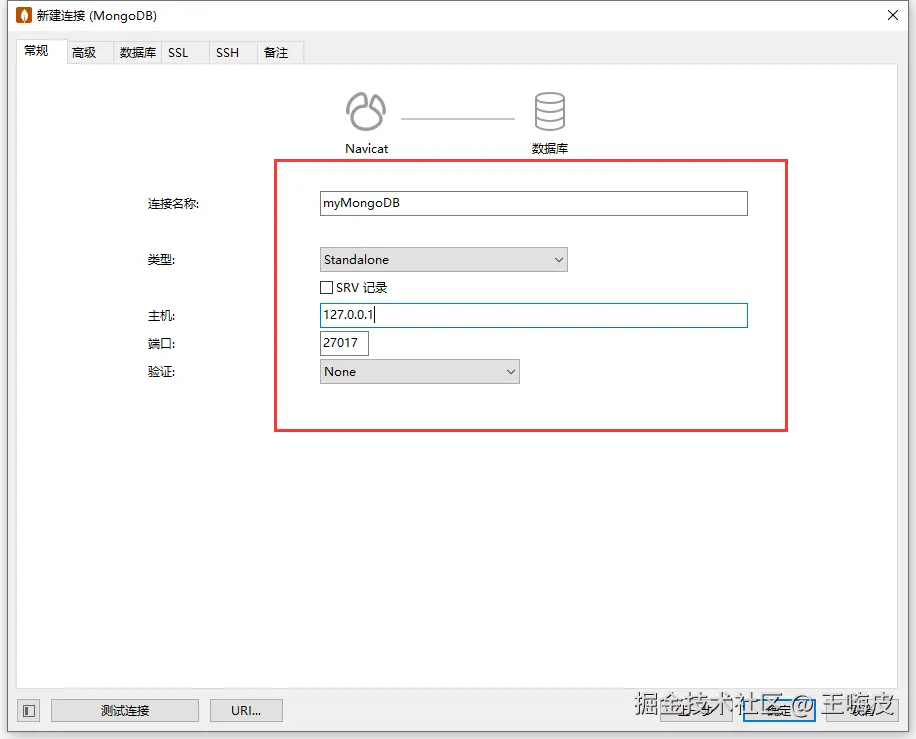Image resolution: width=916 pixels, height=739 pixels.
Task: Click the 确定 button
Action: [x=779, y=710]
